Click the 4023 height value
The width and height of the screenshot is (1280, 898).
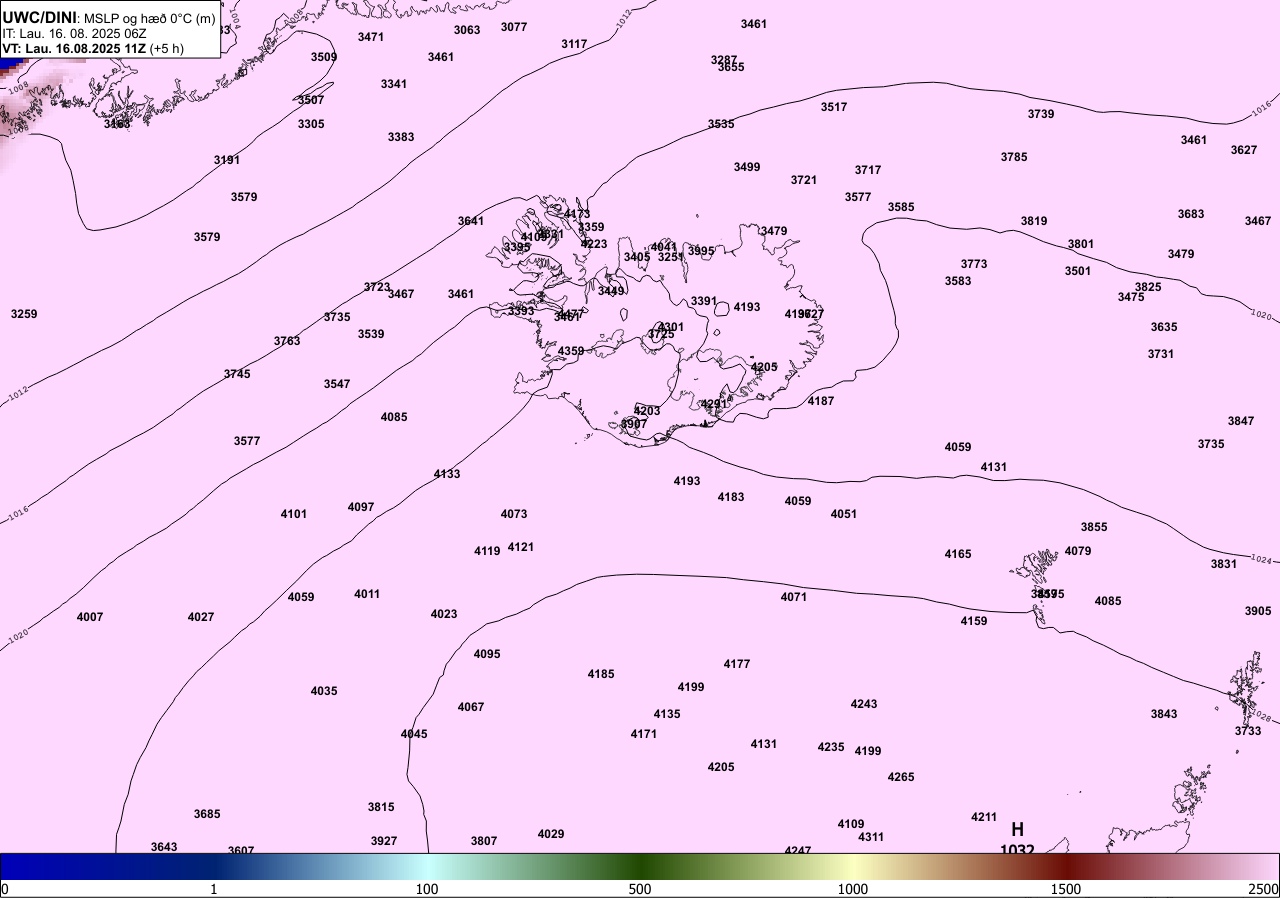click(444, 614)
